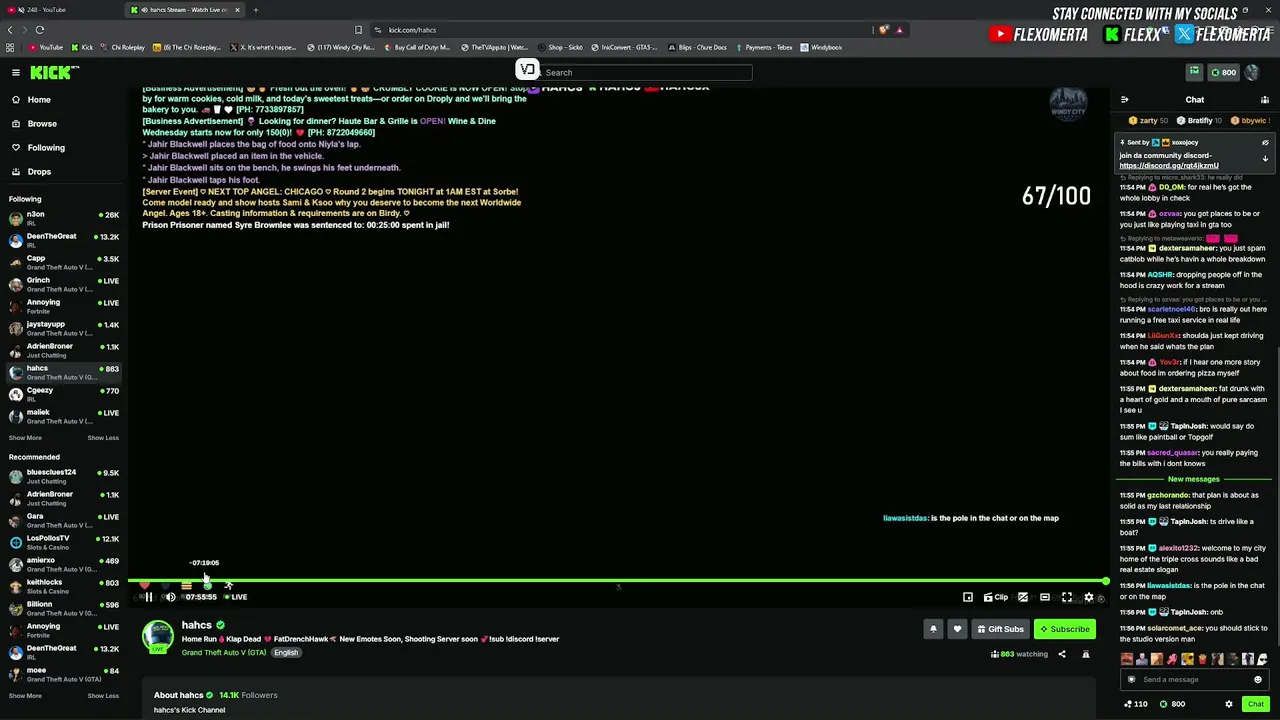1280x720 pixels.
Task: Collapse the chat panel
Action: (1124, 100)
